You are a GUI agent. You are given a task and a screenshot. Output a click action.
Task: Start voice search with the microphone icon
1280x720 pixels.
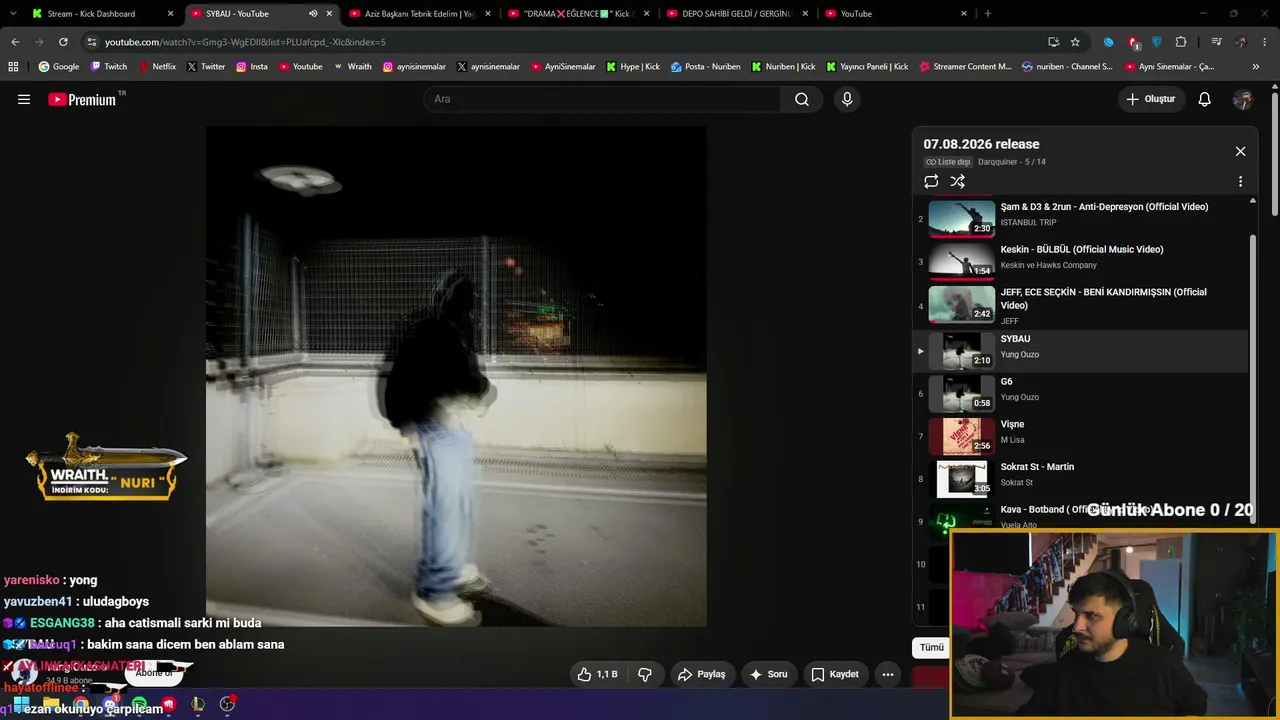(847, 99)
